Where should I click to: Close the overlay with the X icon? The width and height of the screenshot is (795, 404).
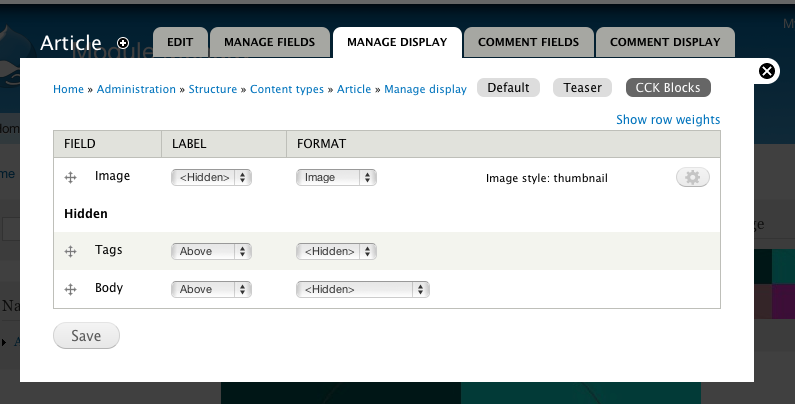[767, 71]
